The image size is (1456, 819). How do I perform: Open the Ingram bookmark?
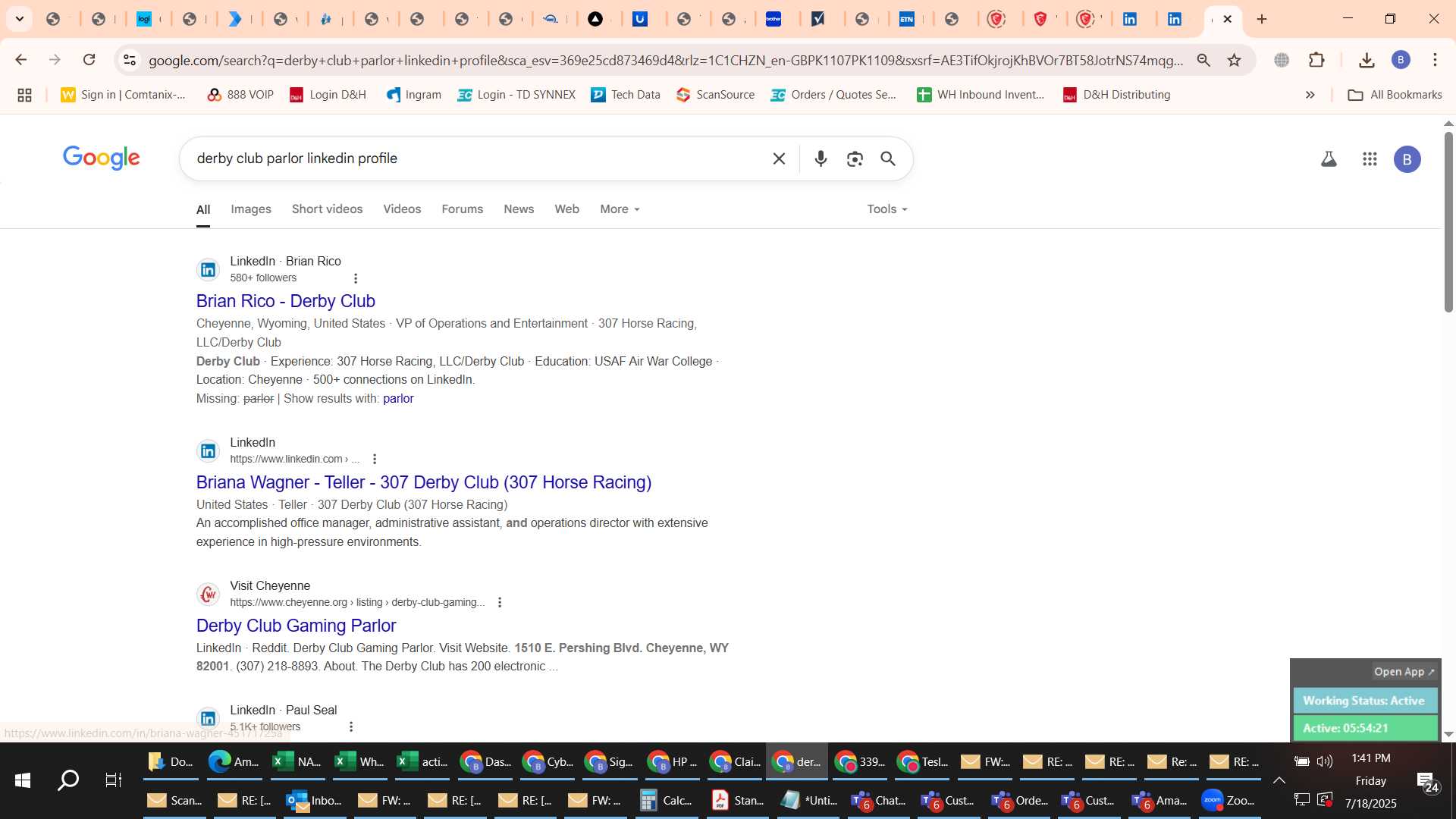(414, 95)
